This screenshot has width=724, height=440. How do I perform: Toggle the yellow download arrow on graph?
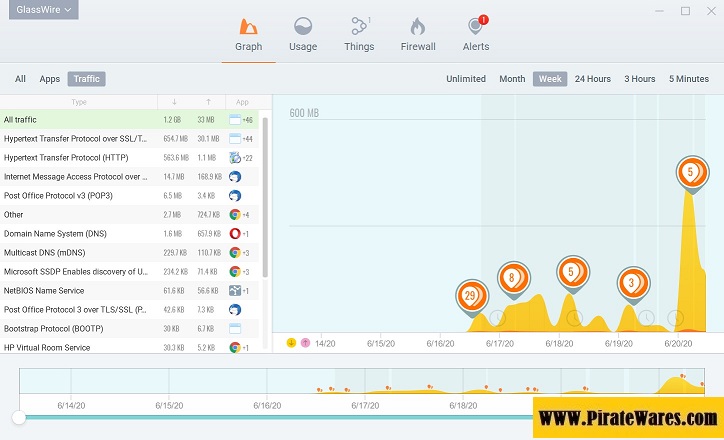pos(291,343)
